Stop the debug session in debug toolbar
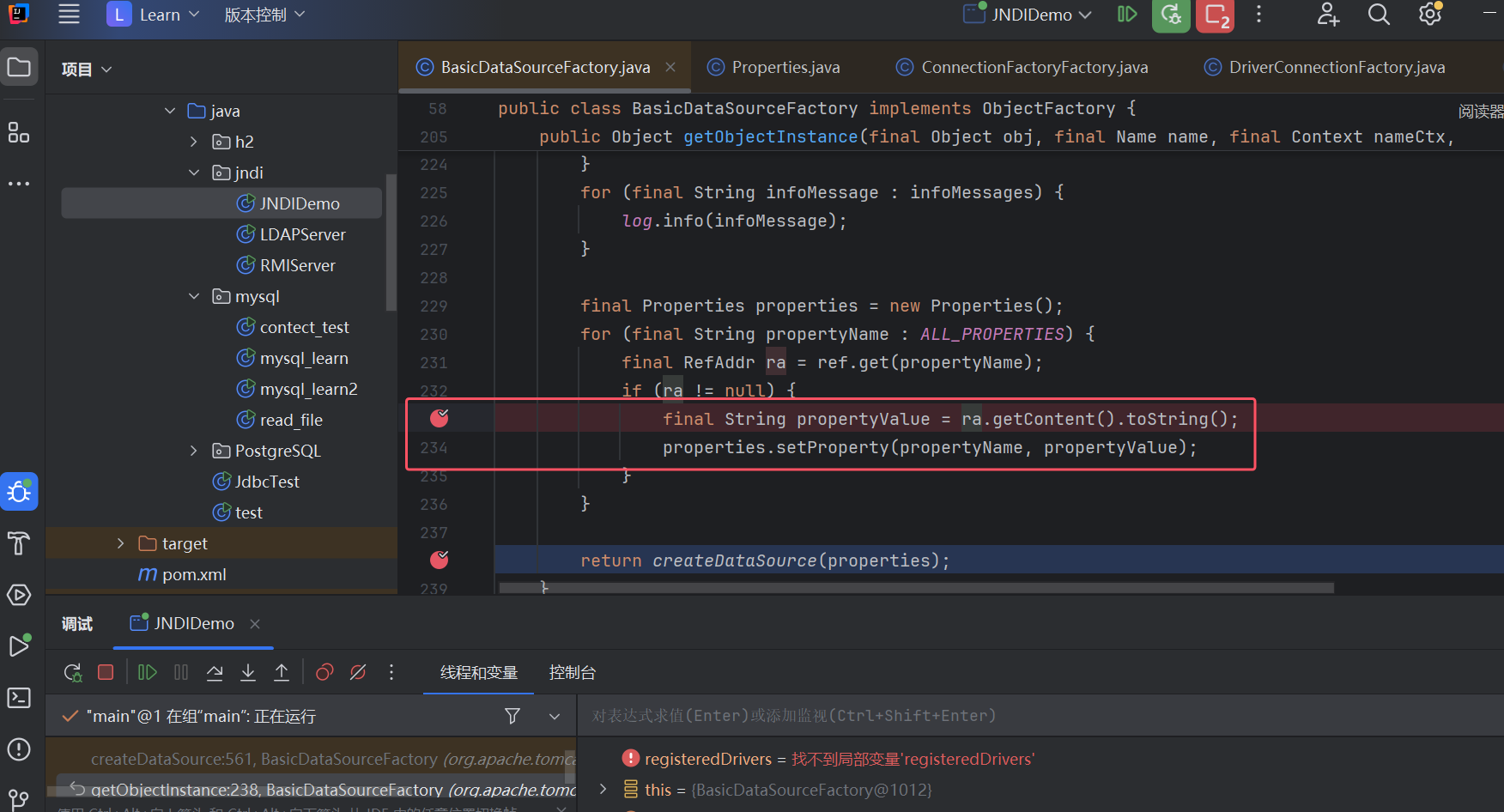The height and width of the screenshot is (812, 1504). click(106, 672)
